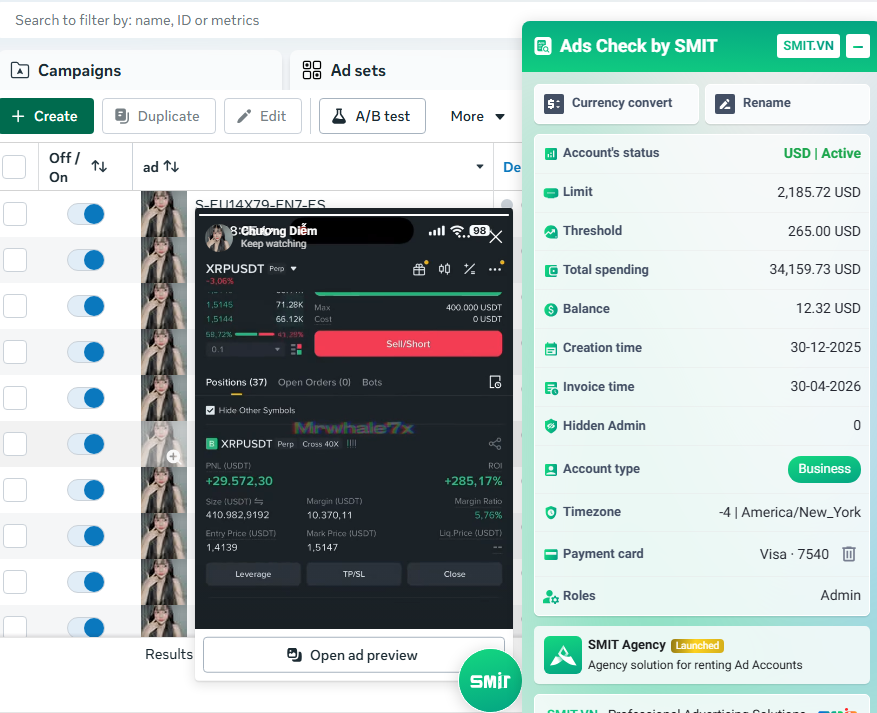The height and width of the screenshot is (713, 877).
Task: Click the red Sell/Short button
Action: [x=408, y=344]
